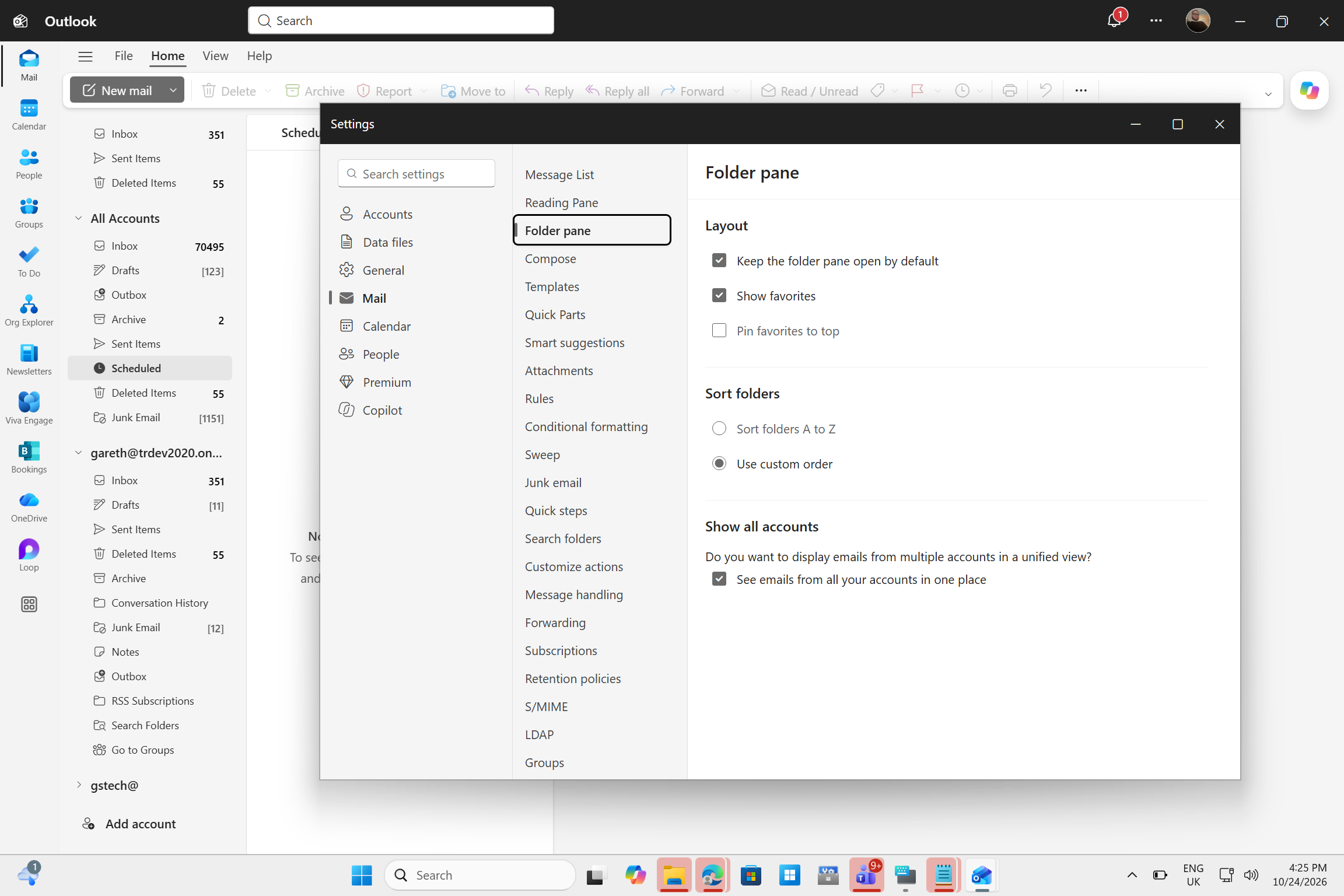Click the Copilot icon beside the ribbon

pyautogui.click(x=1309, y=90)
